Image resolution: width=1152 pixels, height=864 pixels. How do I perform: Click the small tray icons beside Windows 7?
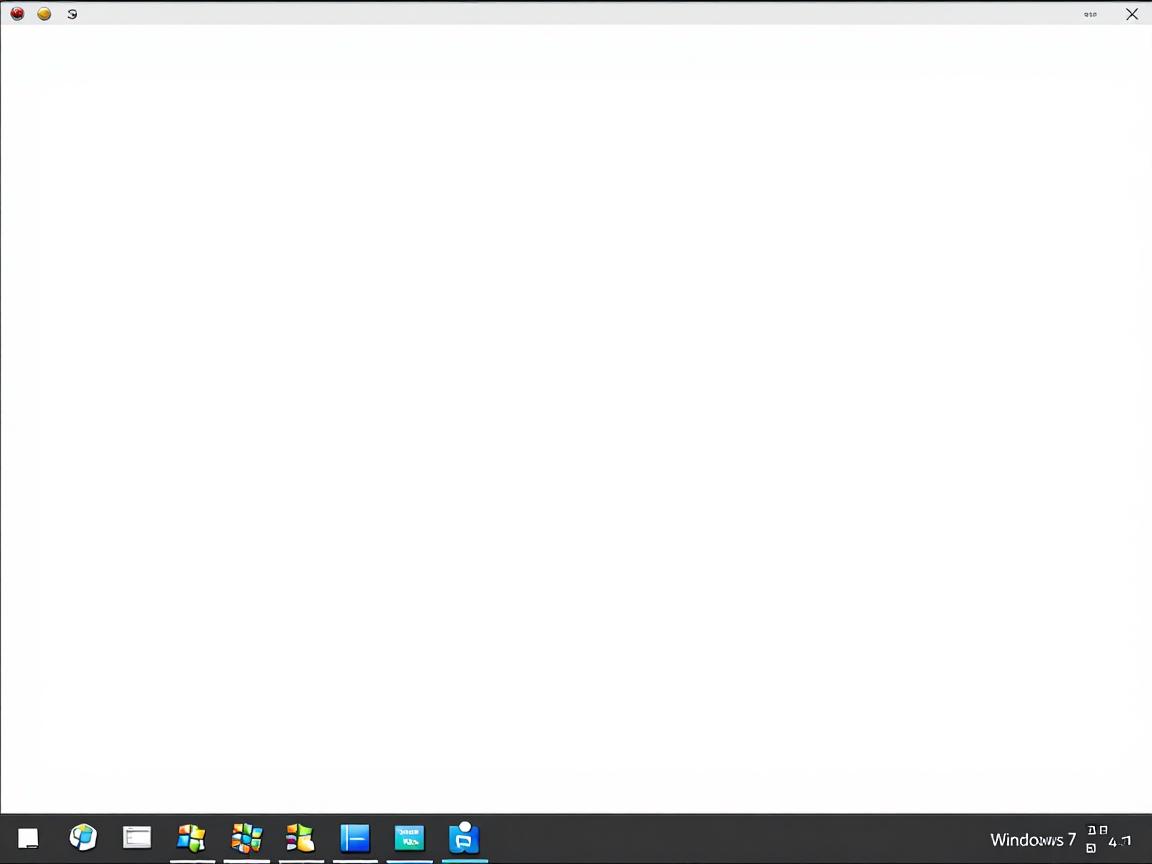1096,838
